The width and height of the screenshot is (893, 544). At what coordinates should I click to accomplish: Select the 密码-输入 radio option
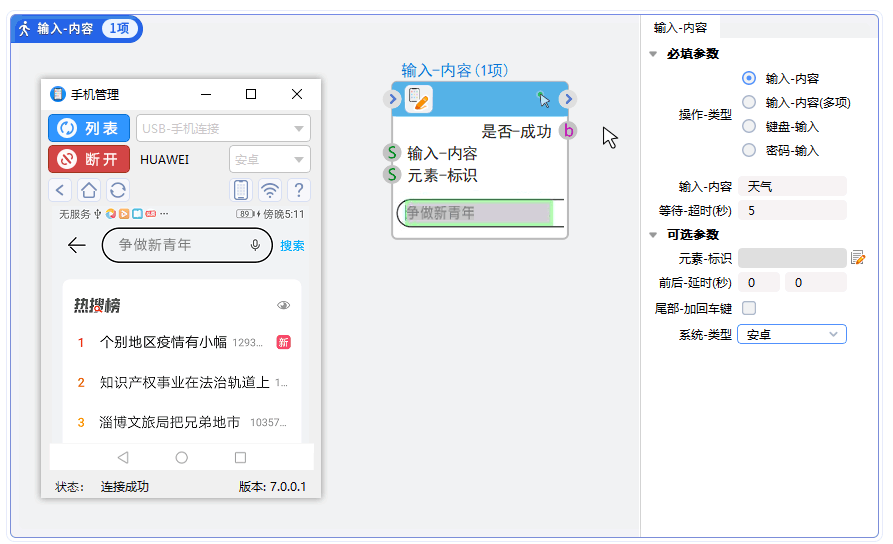click(x=749, y=150)
